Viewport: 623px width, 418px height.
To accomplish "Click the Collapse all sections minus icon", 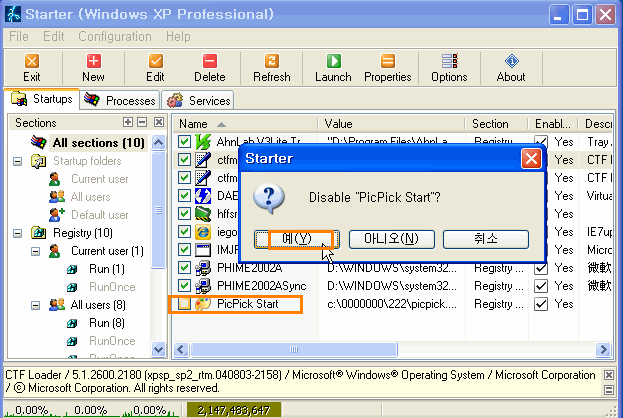I will point(142,122).
